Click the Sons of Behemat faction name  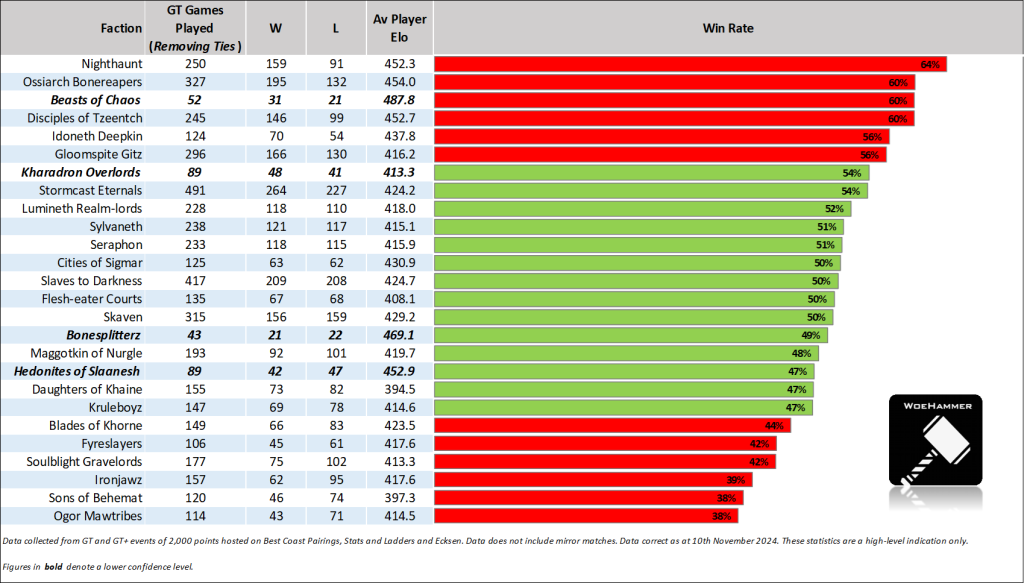click(x=96, y=498)
